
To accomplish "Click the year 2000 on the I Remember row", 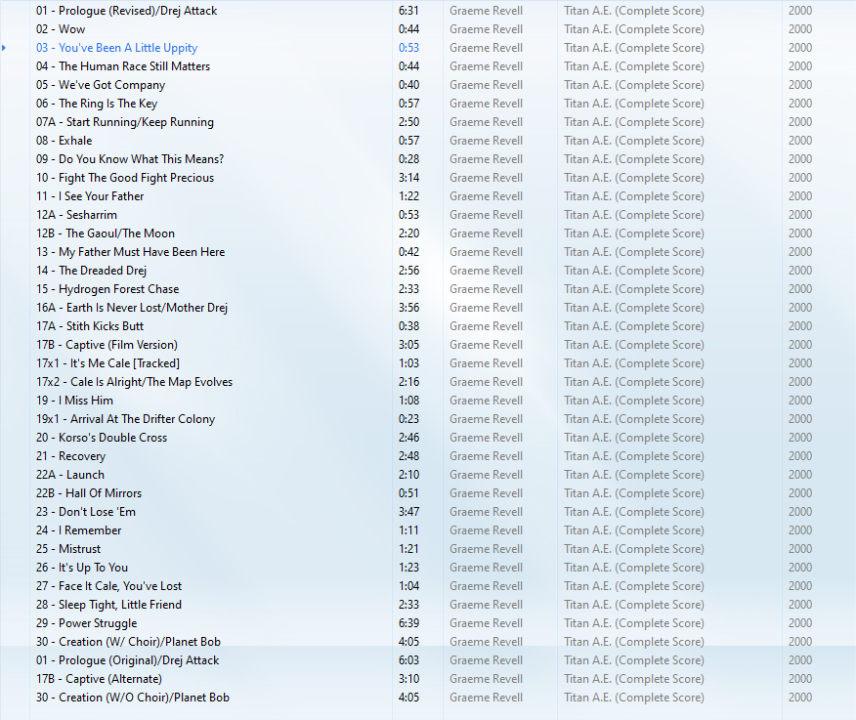I will tap(800, 531).
